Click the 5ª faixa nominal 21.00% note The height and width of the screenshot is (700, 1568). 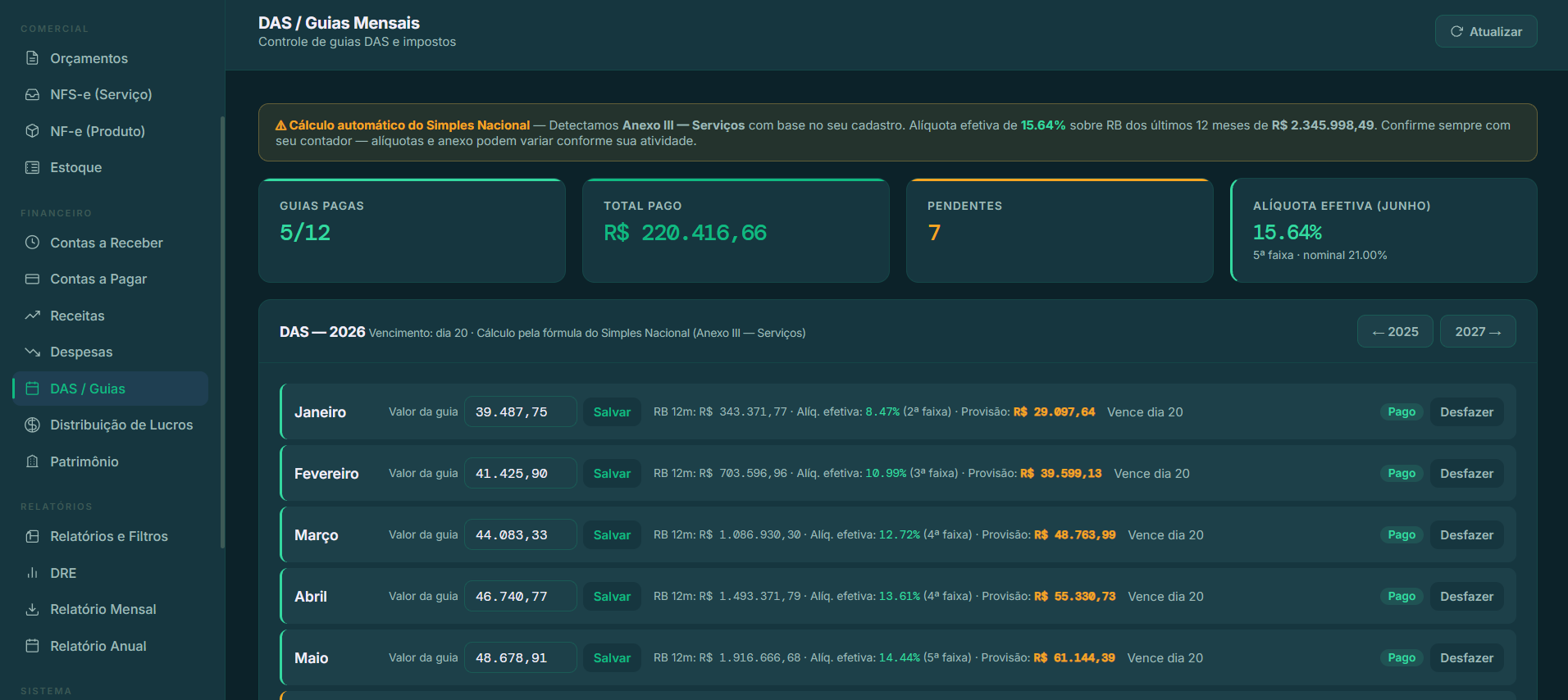tap(1320, 255)
